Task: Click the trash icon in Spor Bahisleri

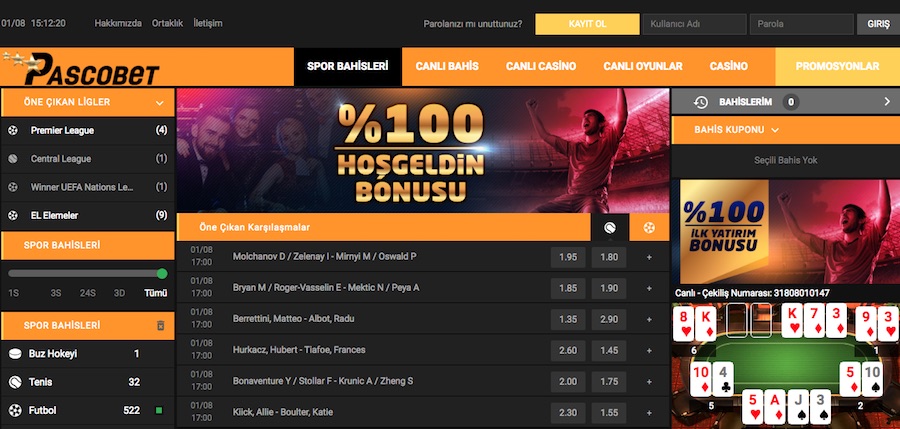Action: click(x=161, y=326)
